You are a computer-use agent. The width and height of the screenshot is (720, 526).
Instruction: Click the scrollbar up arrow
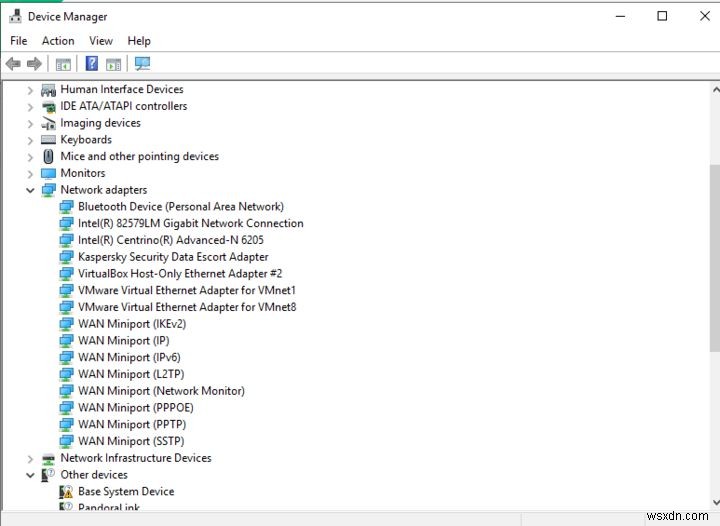click(x=715, y=90)
